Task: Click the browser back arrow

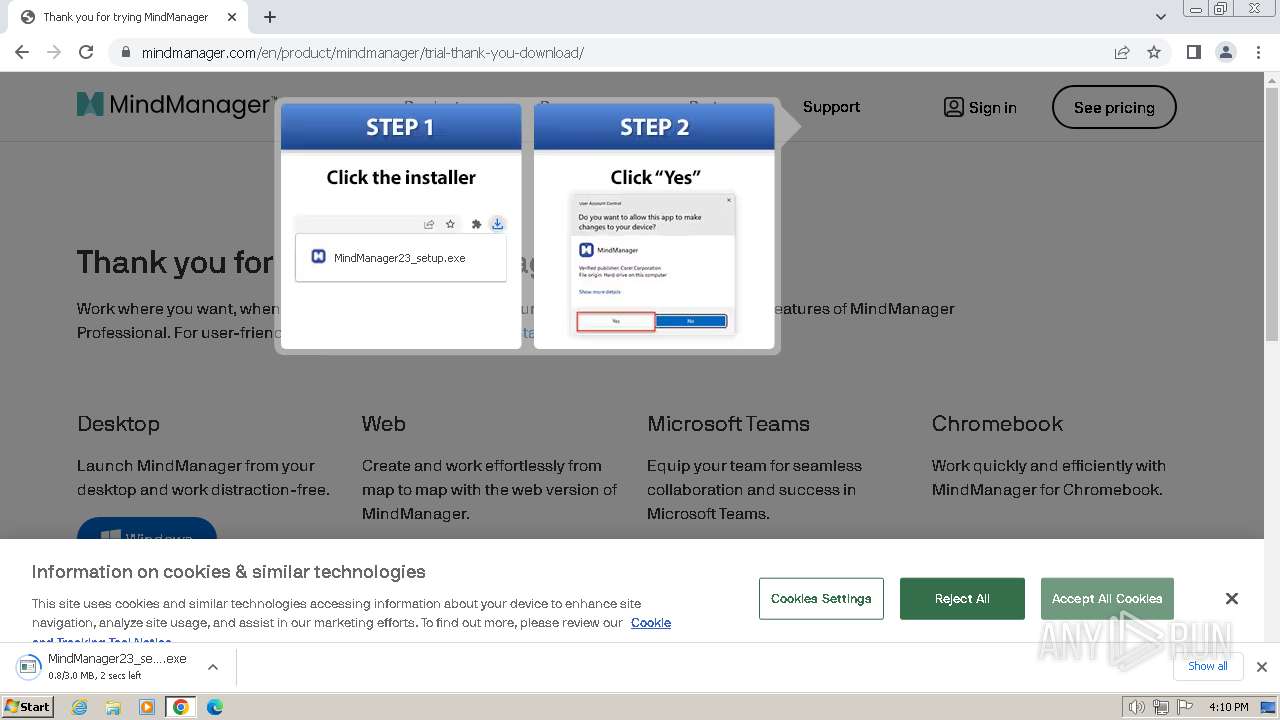Action: point(22,52)
